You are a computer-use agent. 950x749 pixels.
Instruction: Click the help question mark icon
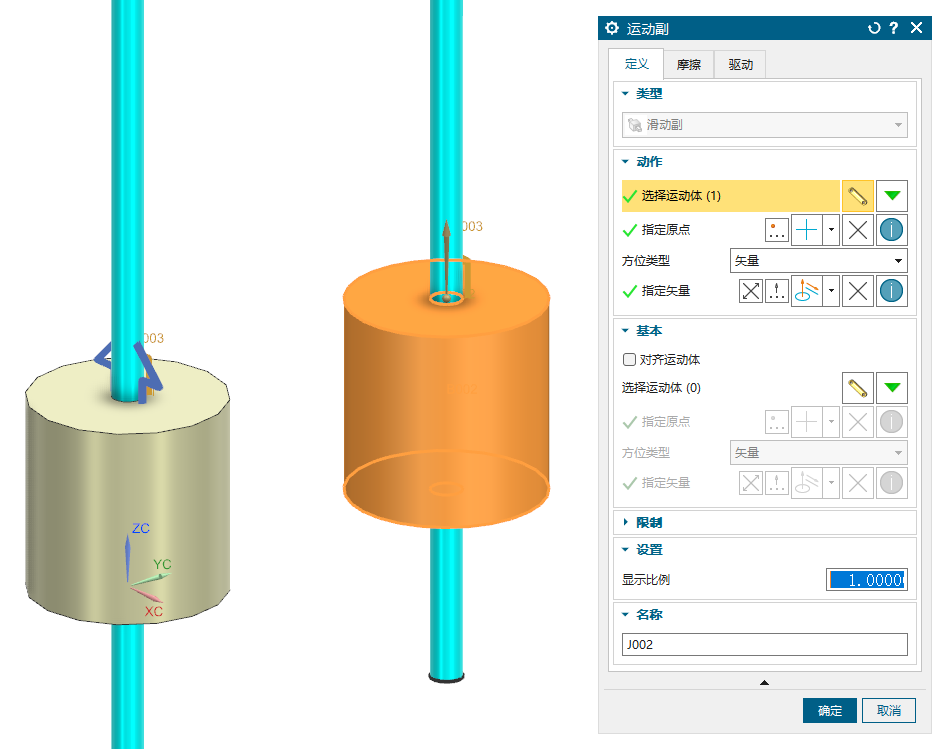(894, 29)
